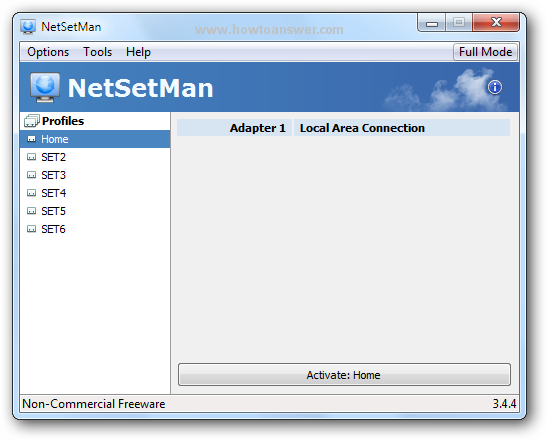Click the NetSetMan title bar icon
The width and height of the screenshot is (547, 440).
(28, 27)
